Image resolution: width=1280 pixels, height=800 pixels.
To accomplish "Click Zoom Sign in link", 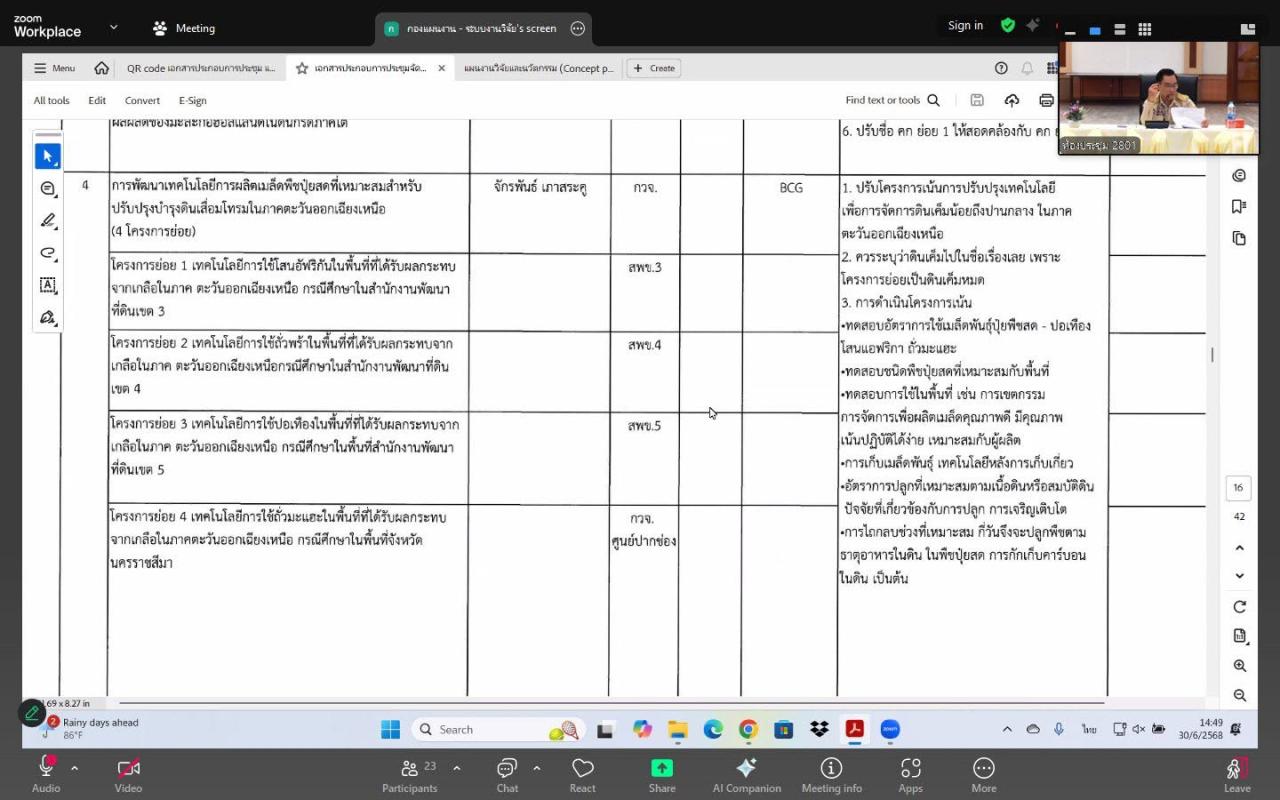I will 965,26.
